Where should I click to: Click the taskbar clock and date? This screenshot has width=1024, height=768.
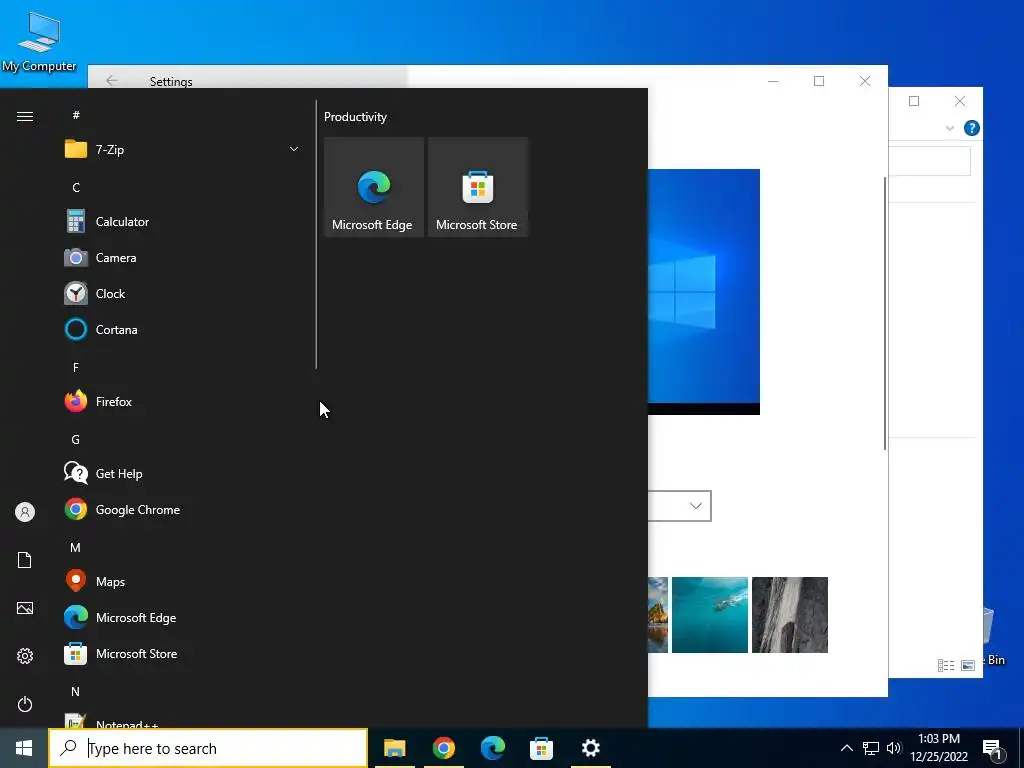pos(939,748)
